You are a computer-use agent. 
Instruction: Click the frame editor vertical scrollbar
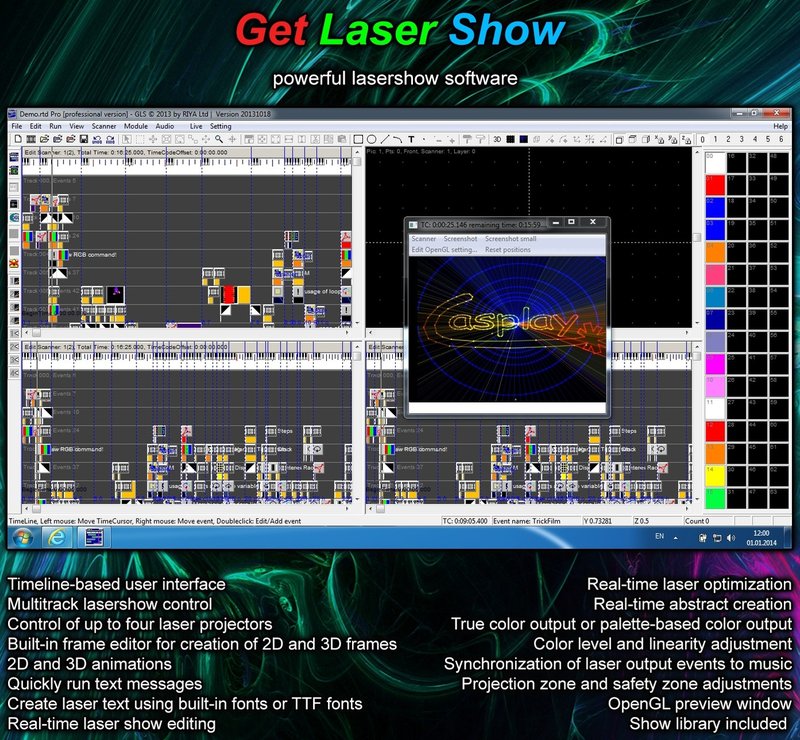click(696, 237)
